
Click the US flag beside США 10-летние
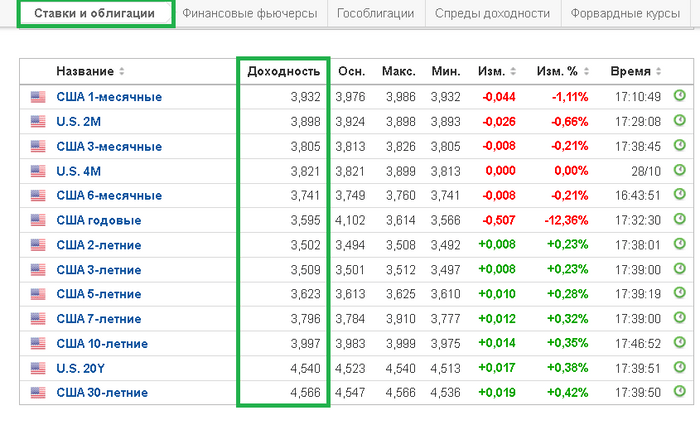(x=38, y=343)
